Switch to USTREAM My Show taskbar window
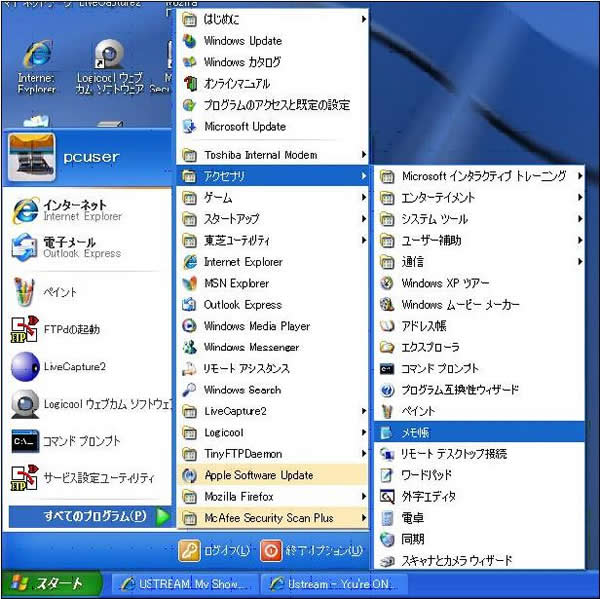This screenshot has width=600, height=599. pos(184,584)
